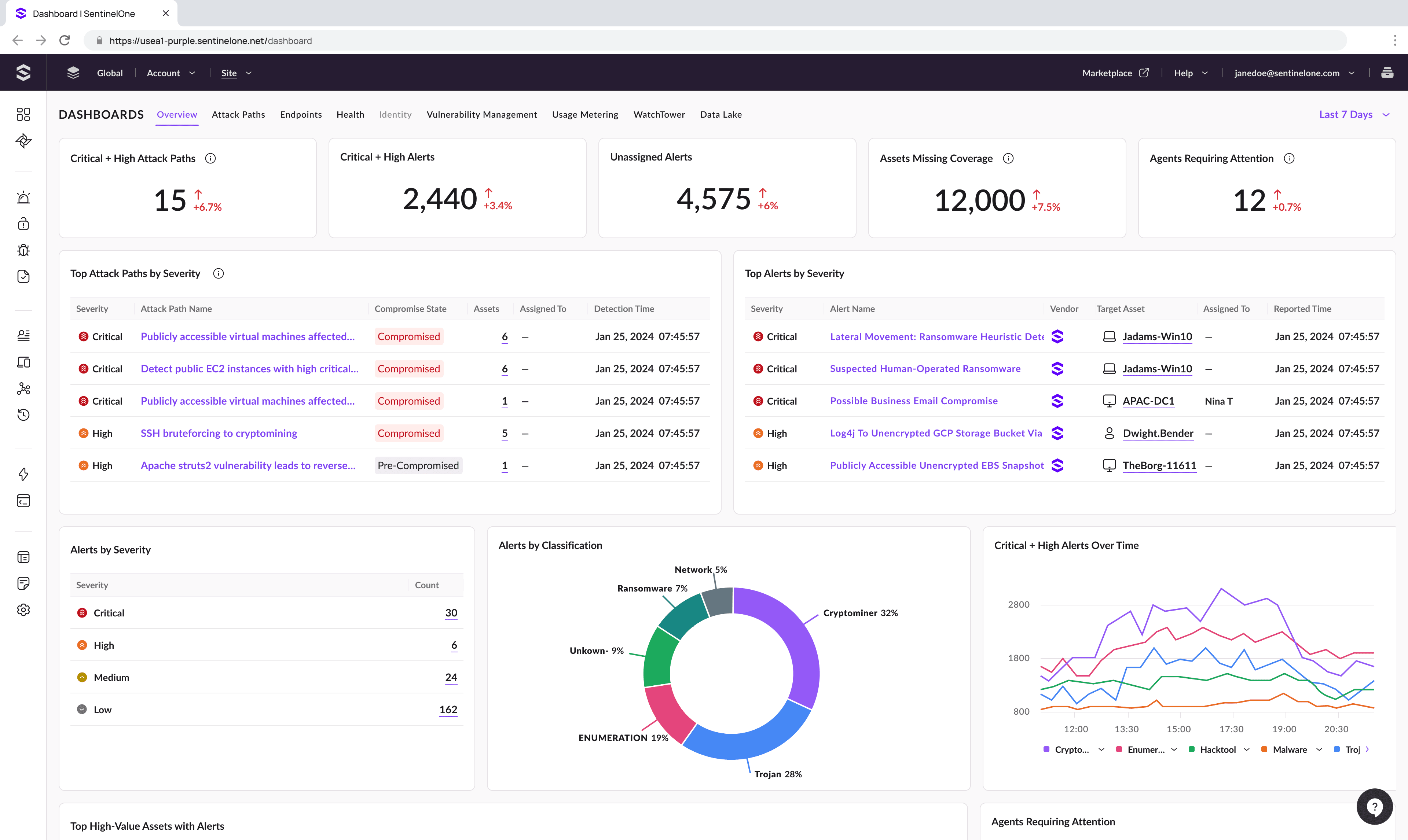Open the network graph icon in sidebar

[x=24, y=388]
